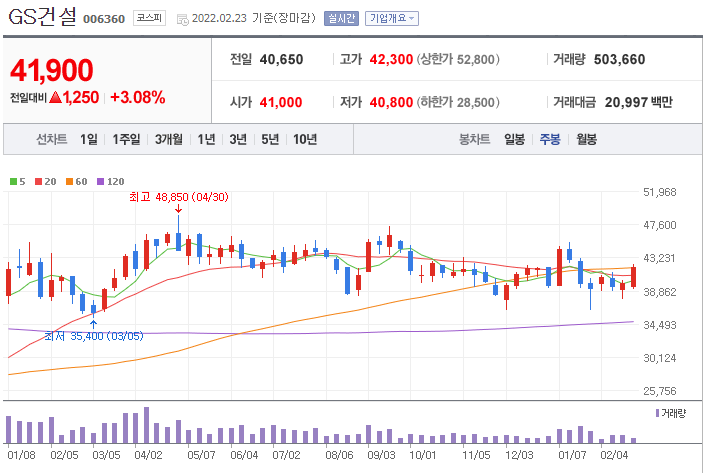Click the current price 41,900
This screenshot has height=473, width=703.
[x=52, y=70]
